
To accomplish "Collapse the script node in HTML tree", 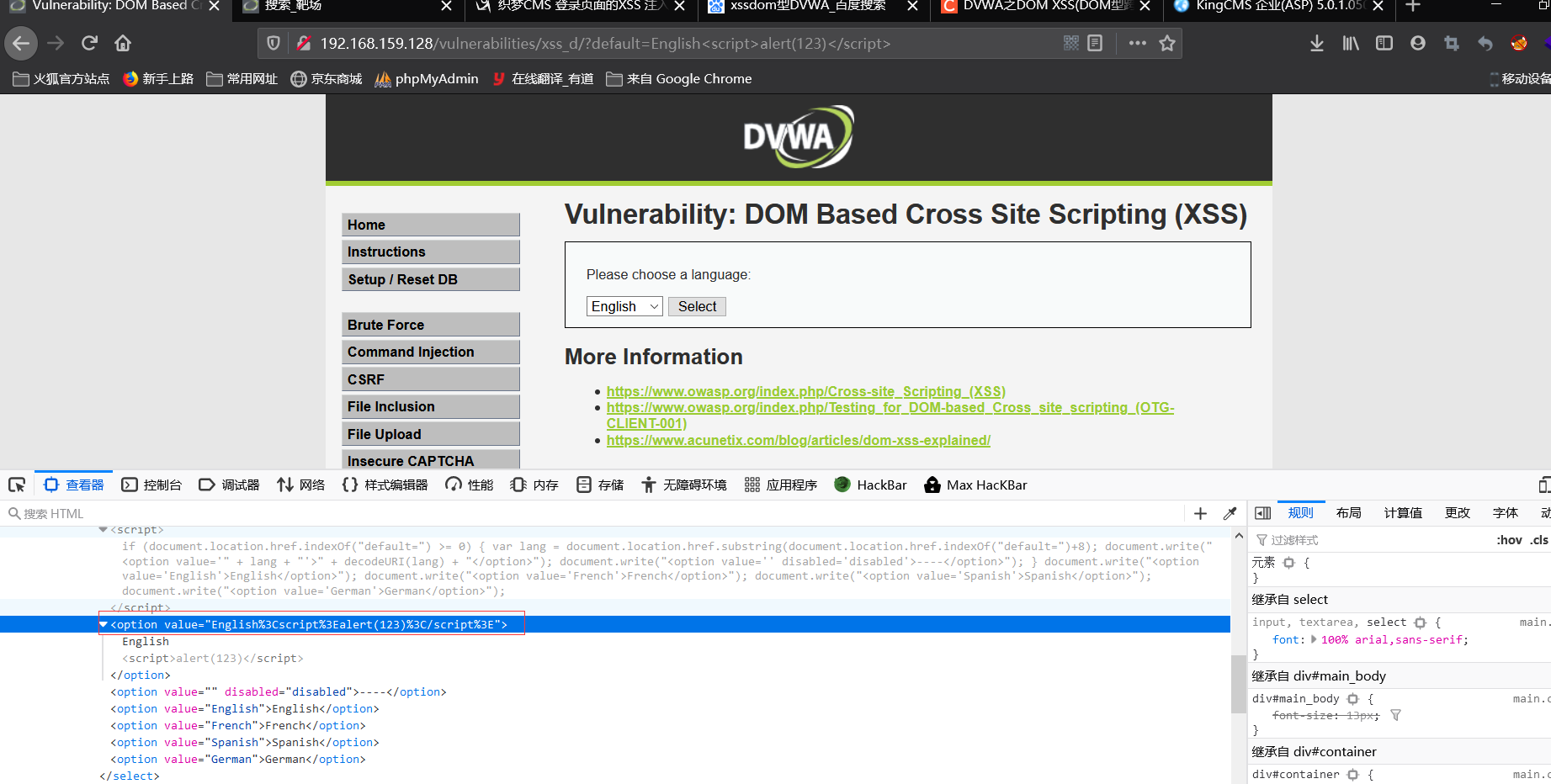I will (104, 530).
